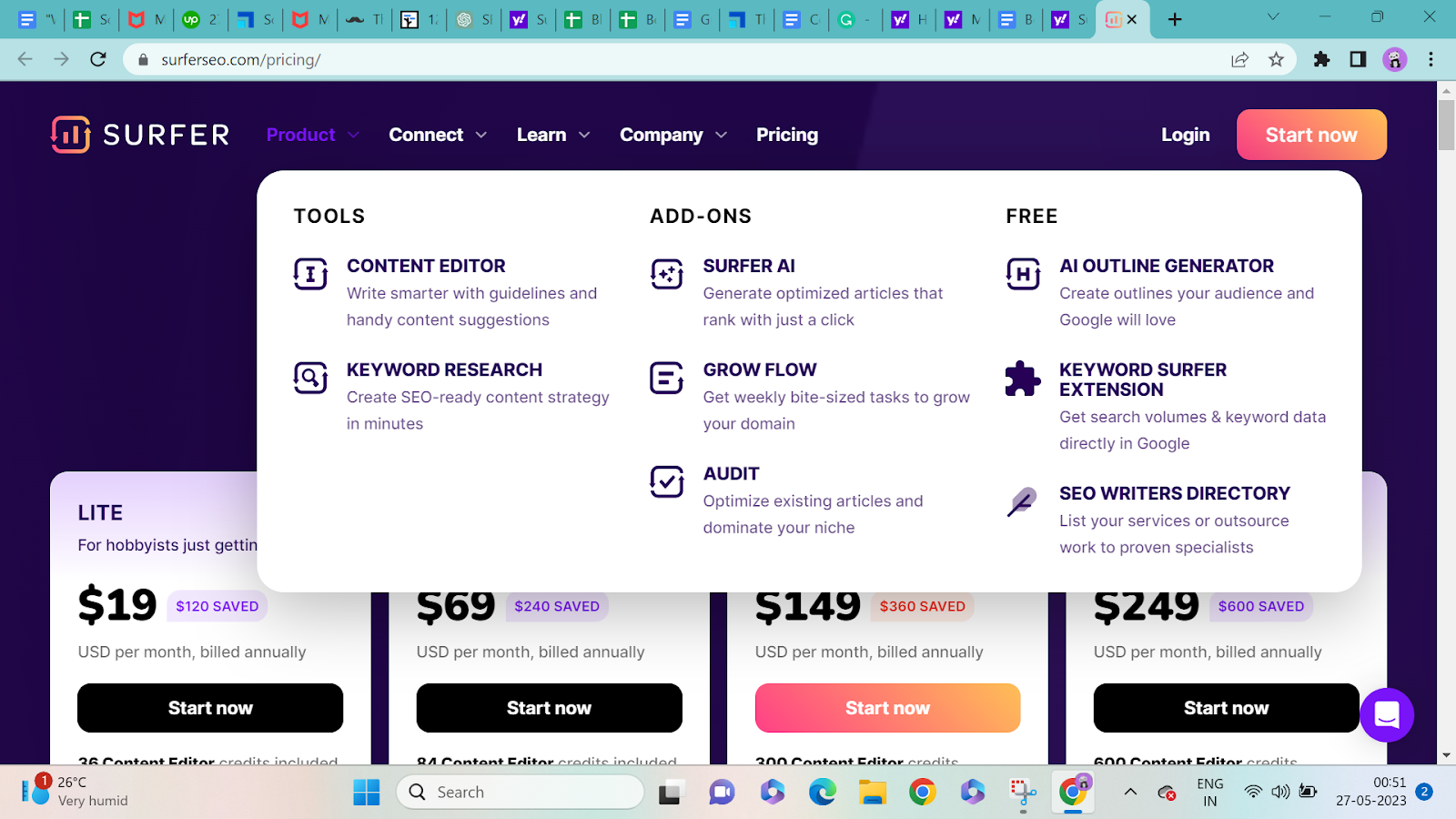Click the Keyword Surfer Extension puzzle icon
The image size is (1456, 819).
point(1023,379)
